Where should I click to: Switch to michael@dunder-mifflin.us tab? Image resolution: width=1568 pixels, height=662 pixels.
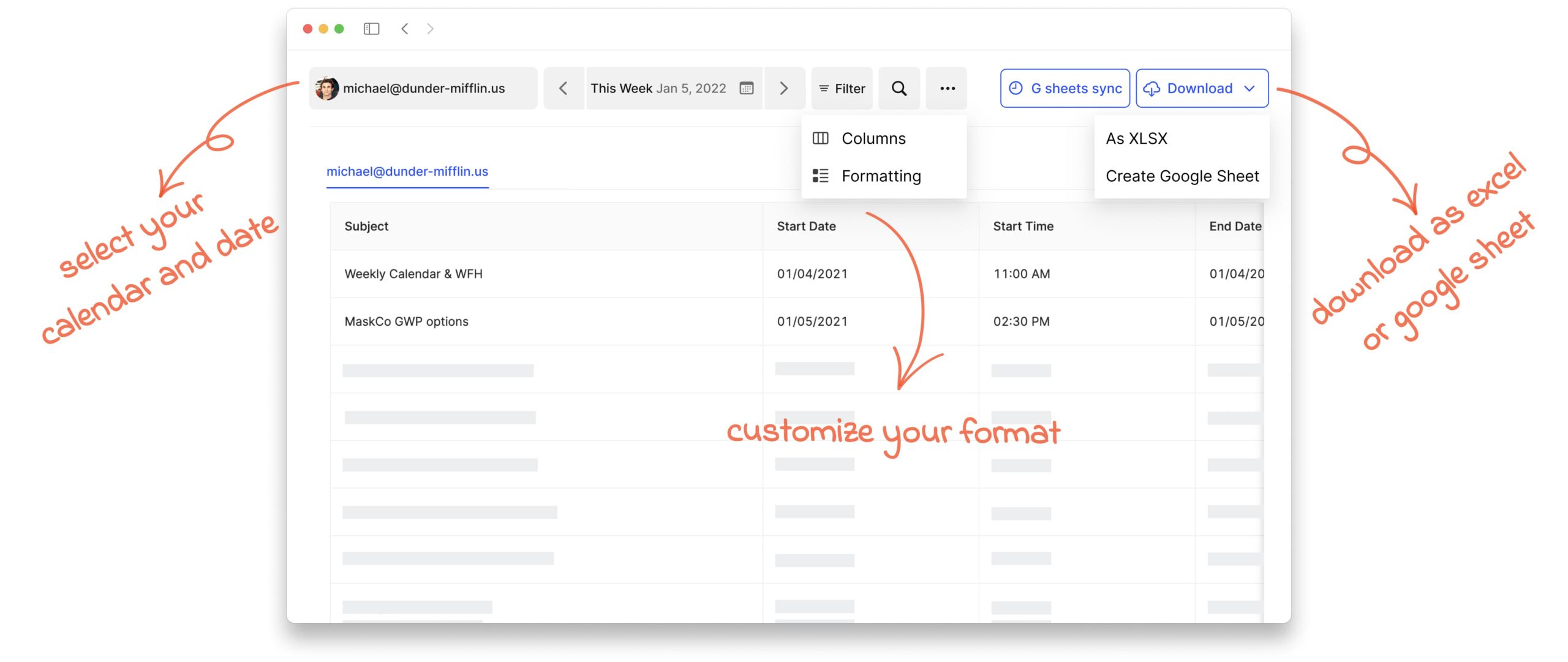coord(407,172)
